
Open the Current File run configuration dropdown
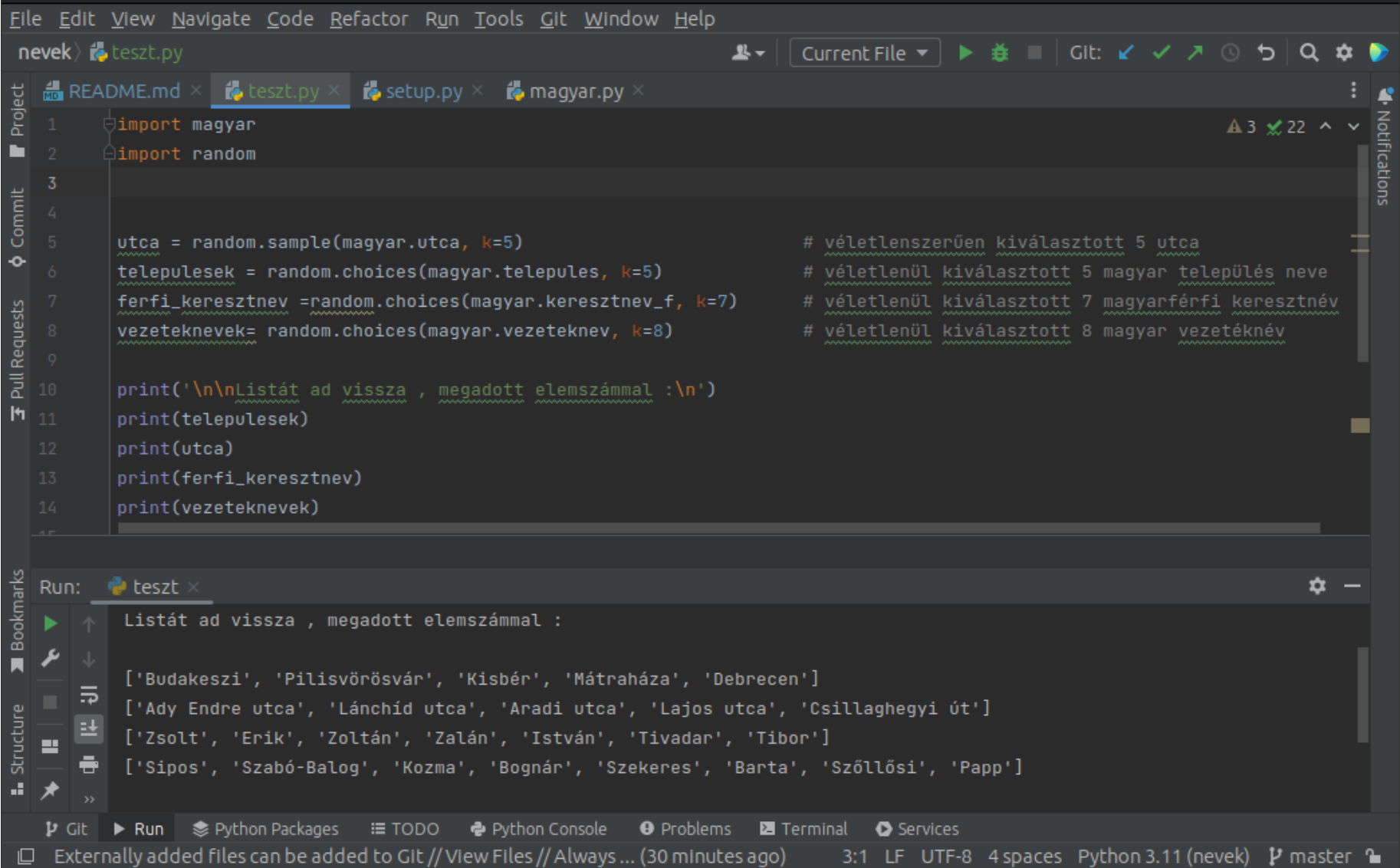864,52
